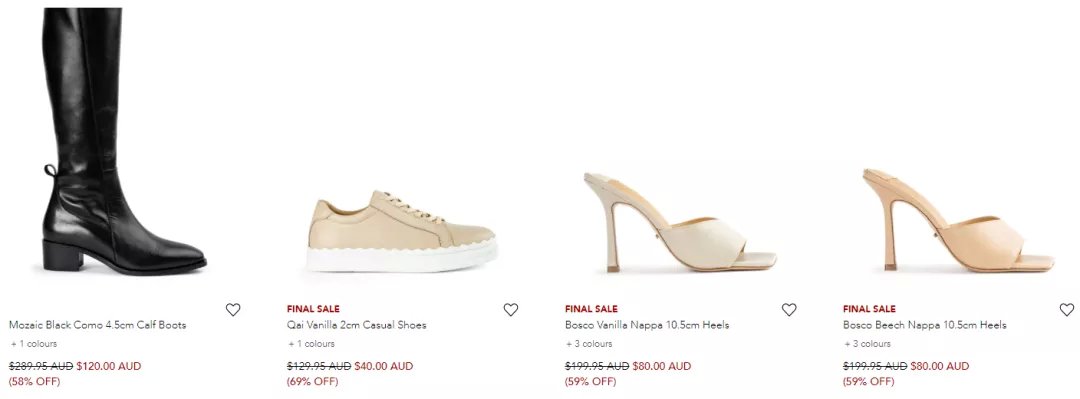Add Mozaic Black Como boots to wishlist

point(233,310)
